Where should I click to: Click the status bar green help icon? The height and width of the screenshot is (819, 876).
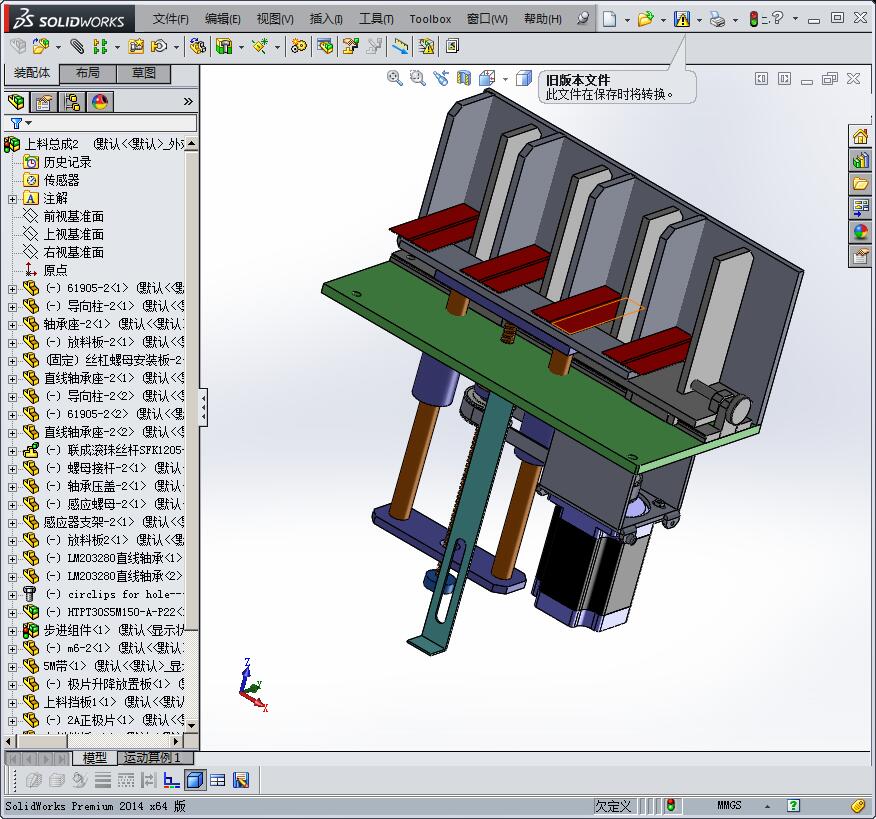[x=793, y=806]
